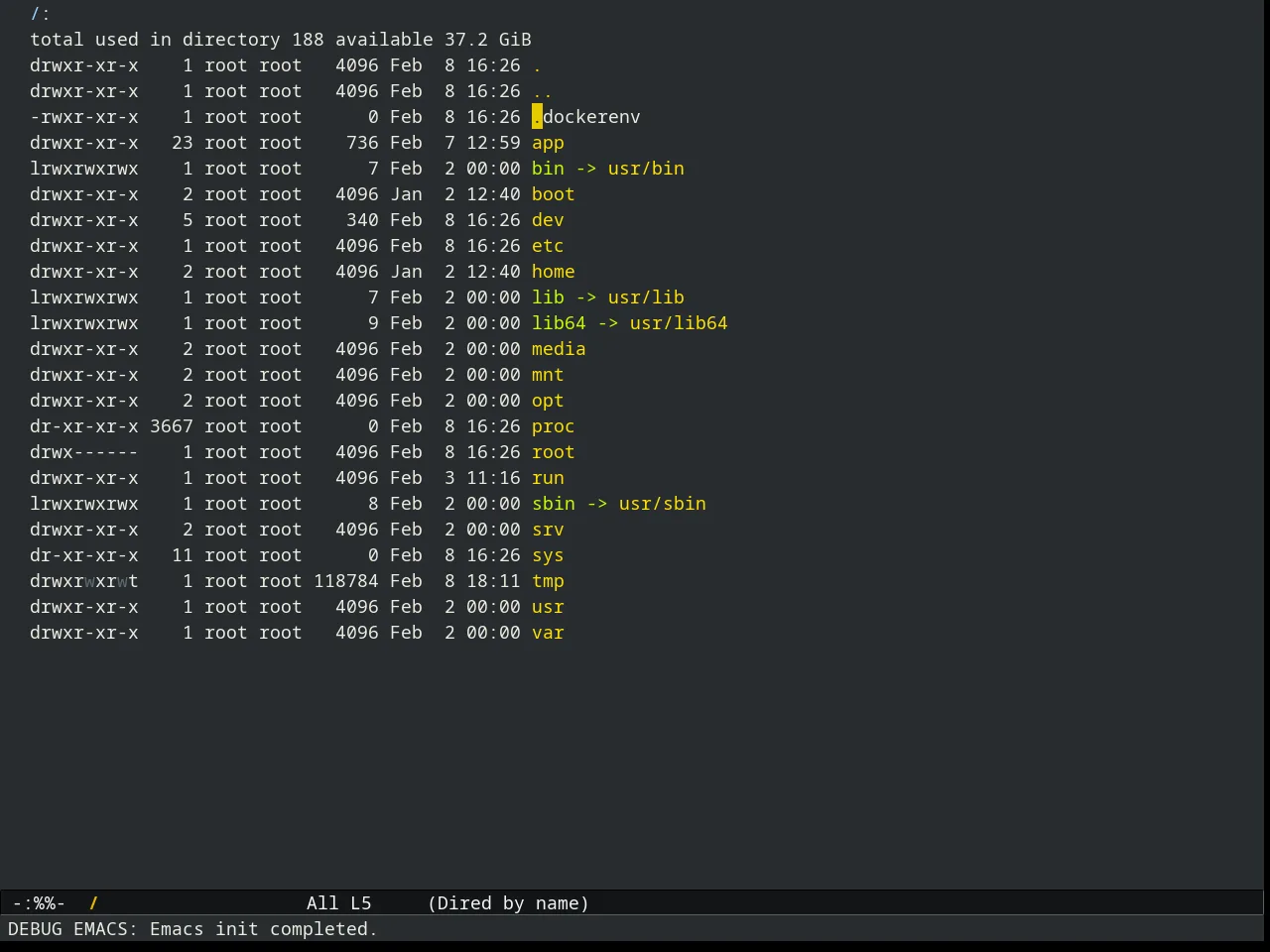Click the current directory '.' entry

coord(537,65)
